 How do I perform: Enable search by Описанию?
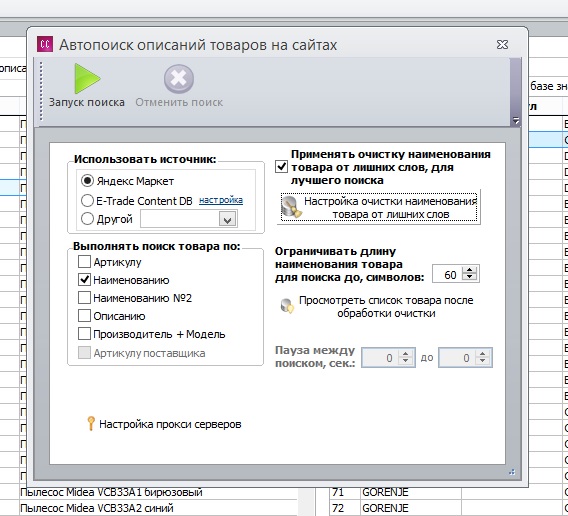click(84, 316)
